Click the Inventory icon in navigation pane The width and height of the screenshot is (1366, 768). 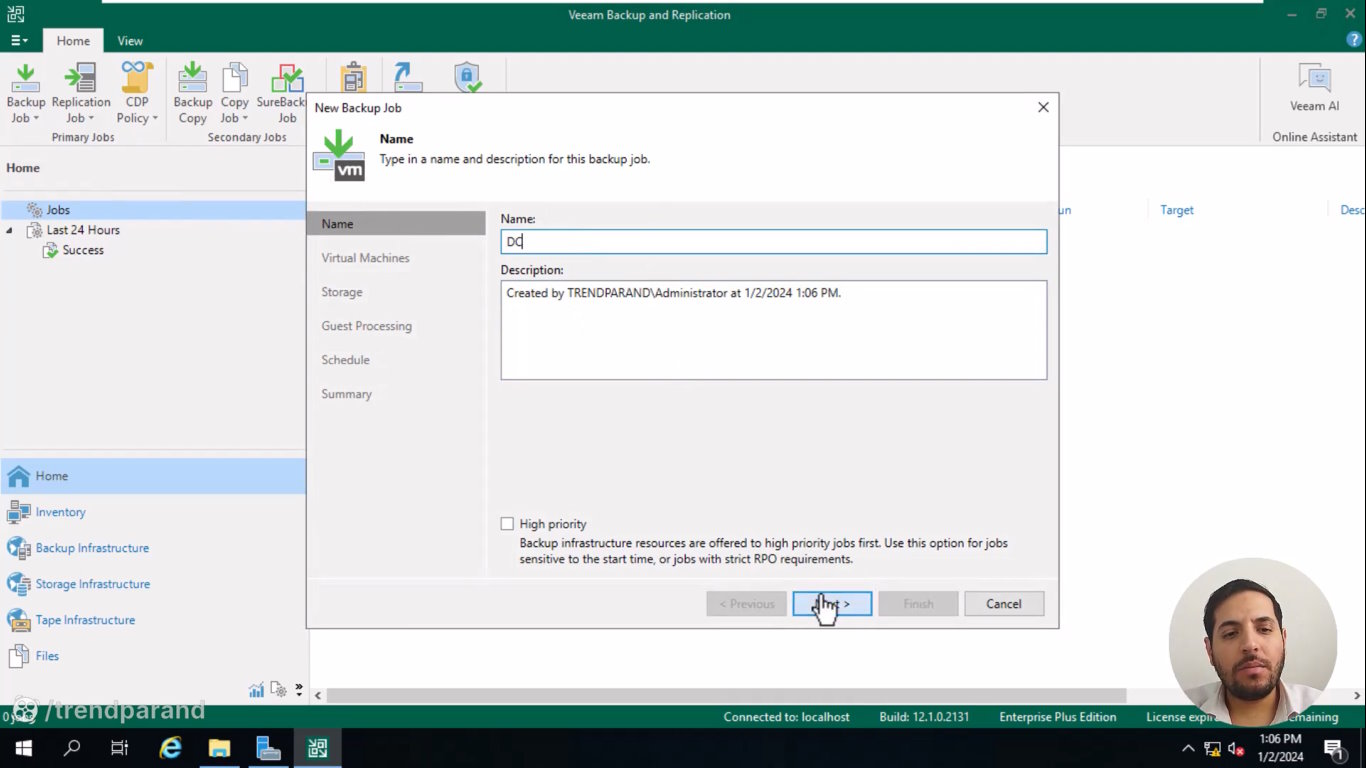click(x=19, y=512)
